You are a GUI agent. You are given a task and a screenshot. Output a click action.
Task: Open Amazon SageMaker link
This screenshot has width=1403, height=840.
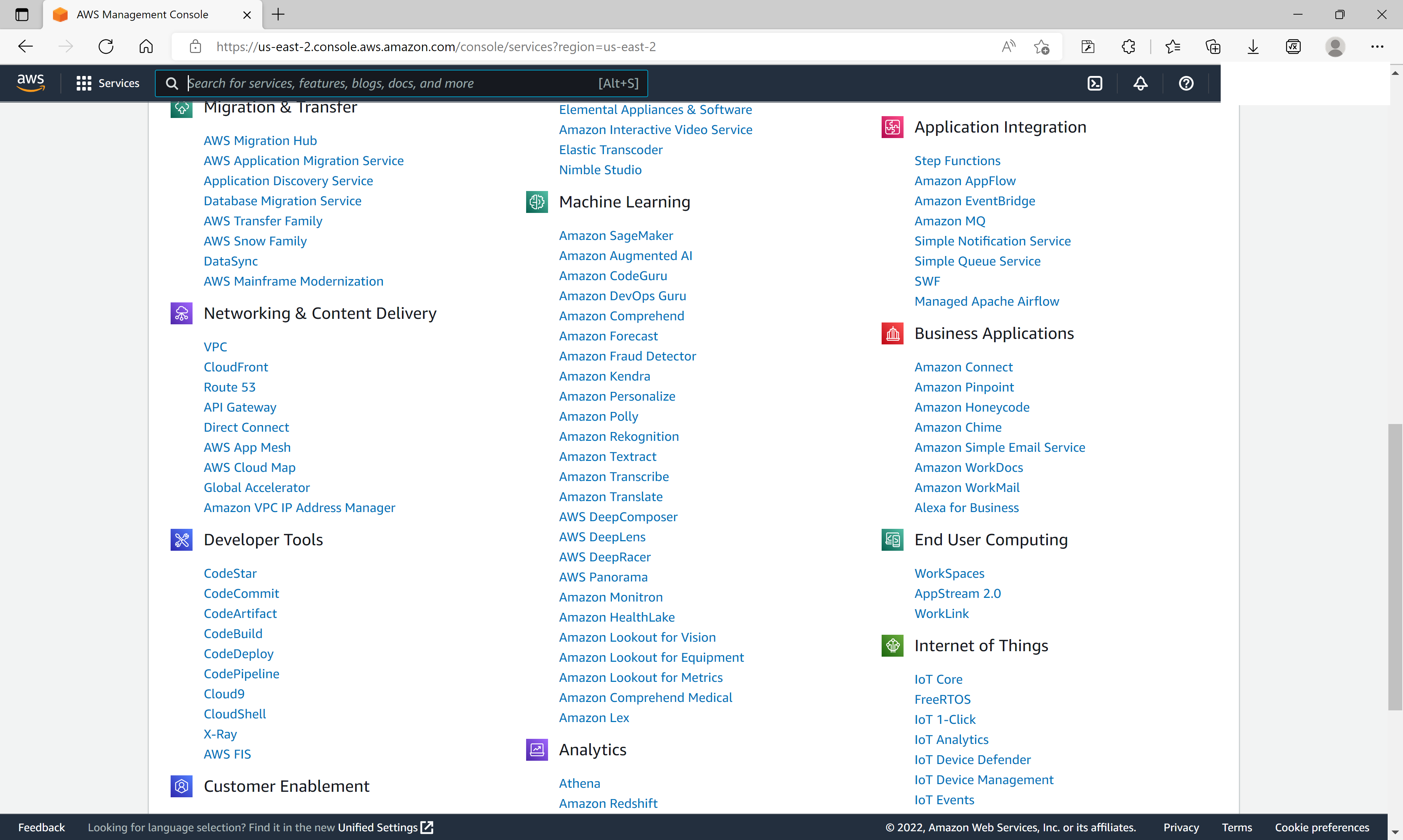[x=616, y=236]
